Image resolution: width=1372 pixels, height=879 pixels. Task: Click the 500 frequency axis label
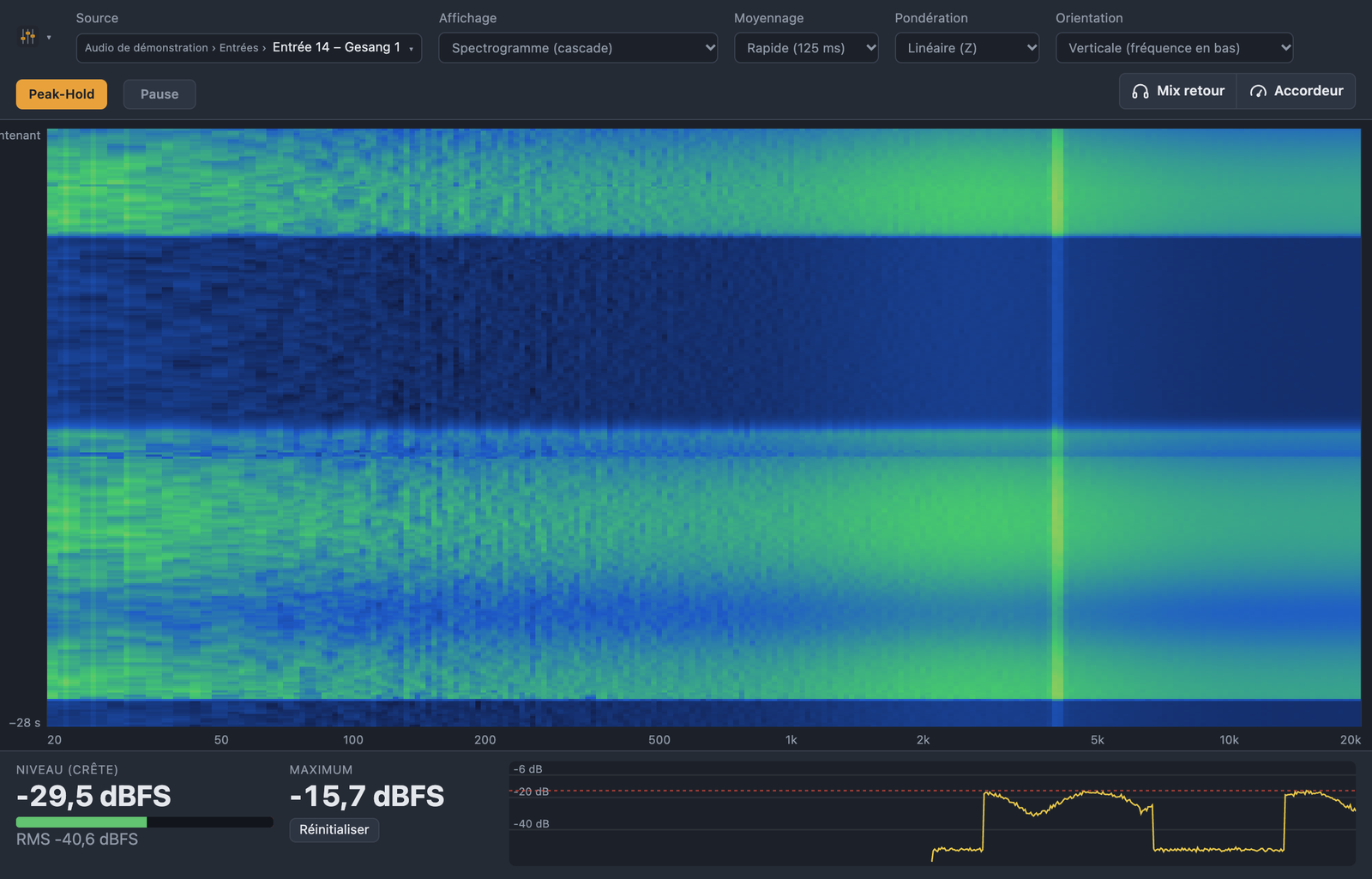click(x=659, y=740)
